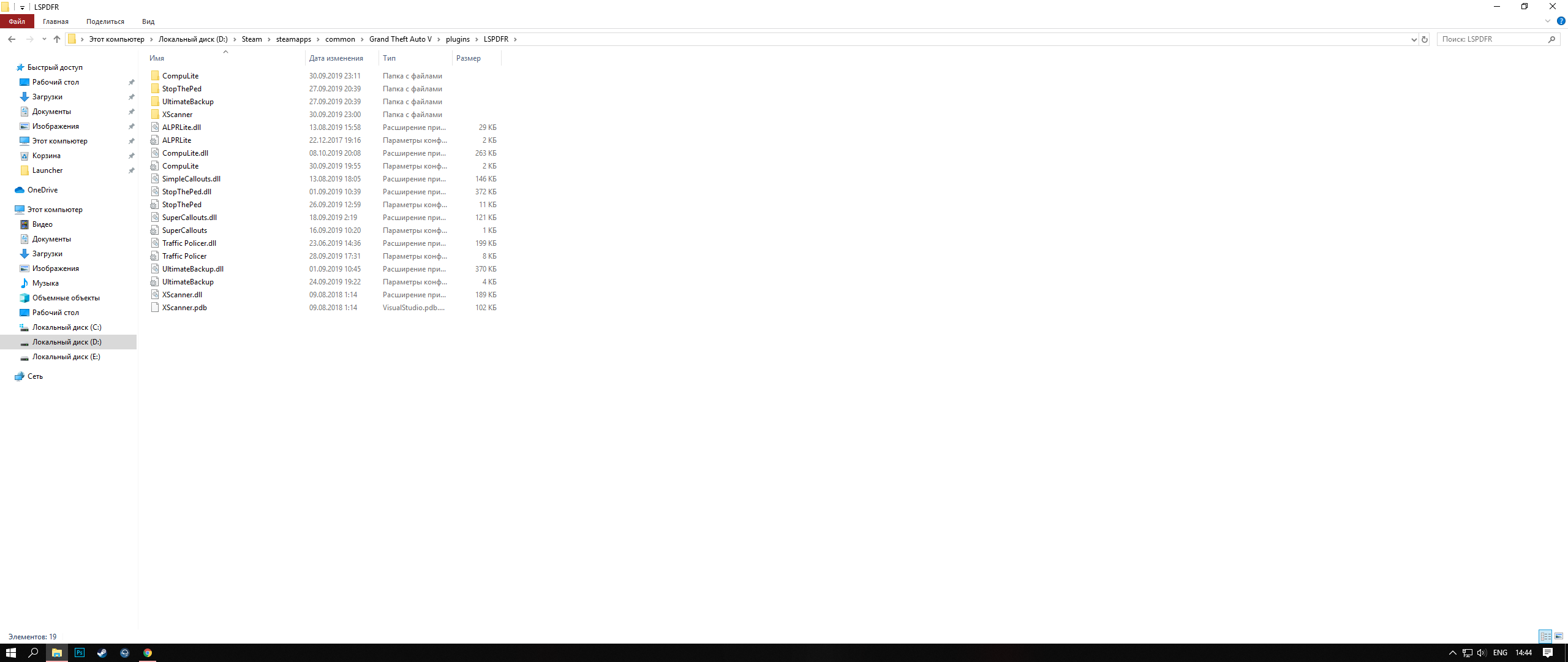Open the address bar history dropdown
Image resolution: width=1568 pixels, height=662 pixels.
1414,39
